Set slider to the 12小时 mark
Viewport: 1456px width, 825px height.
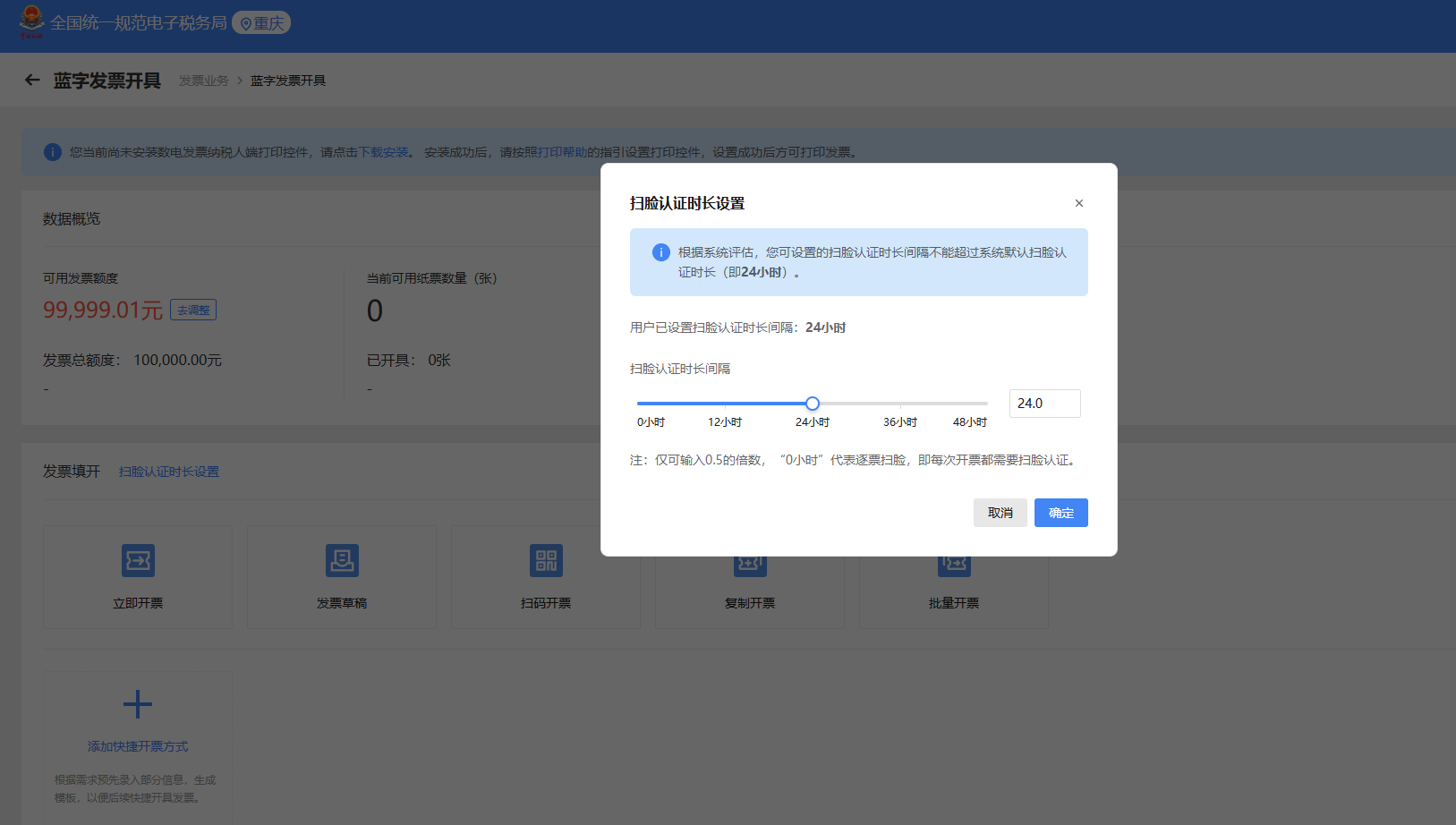[x=725, y=404]
